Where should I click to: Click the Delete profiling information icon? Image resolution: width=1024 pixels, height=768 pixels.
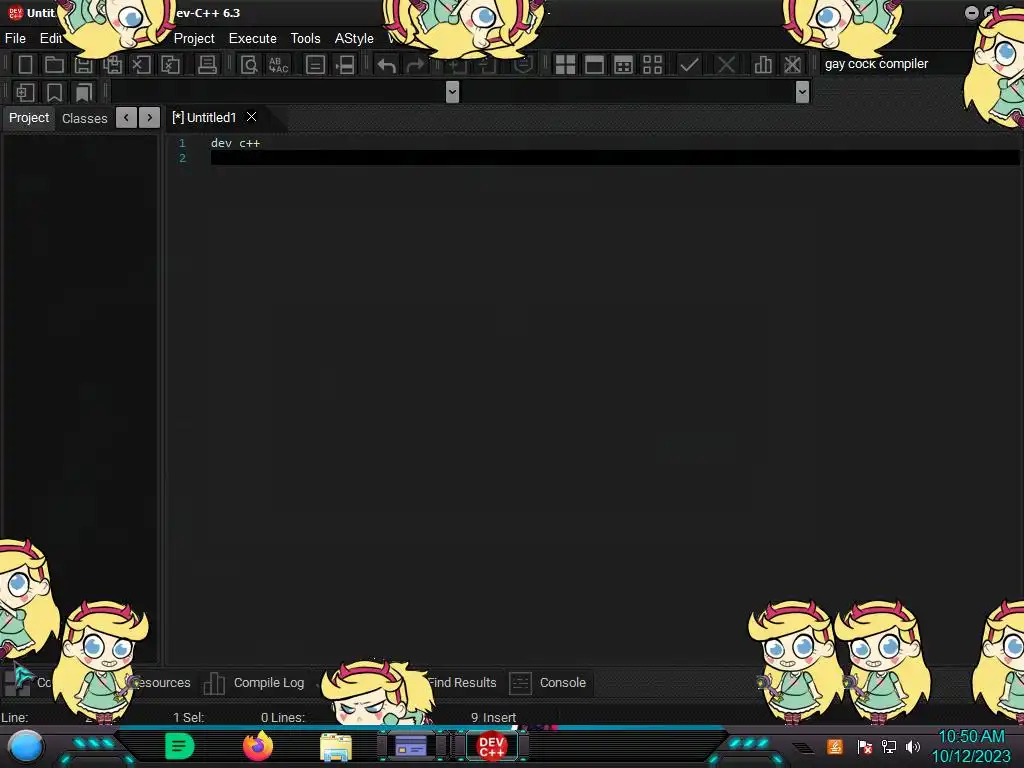coord(792,64)
